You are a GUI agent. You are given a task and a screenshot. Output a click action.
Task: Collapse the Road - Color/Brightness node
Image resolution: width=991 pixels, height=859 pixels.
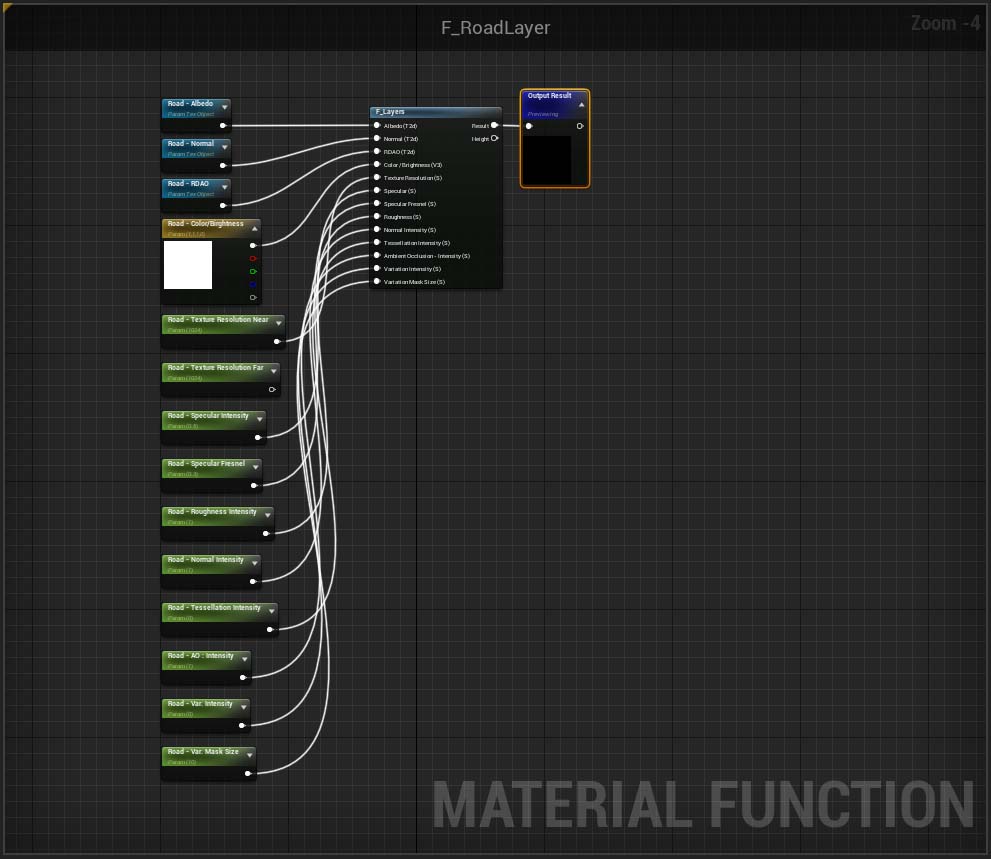point(255,228)
